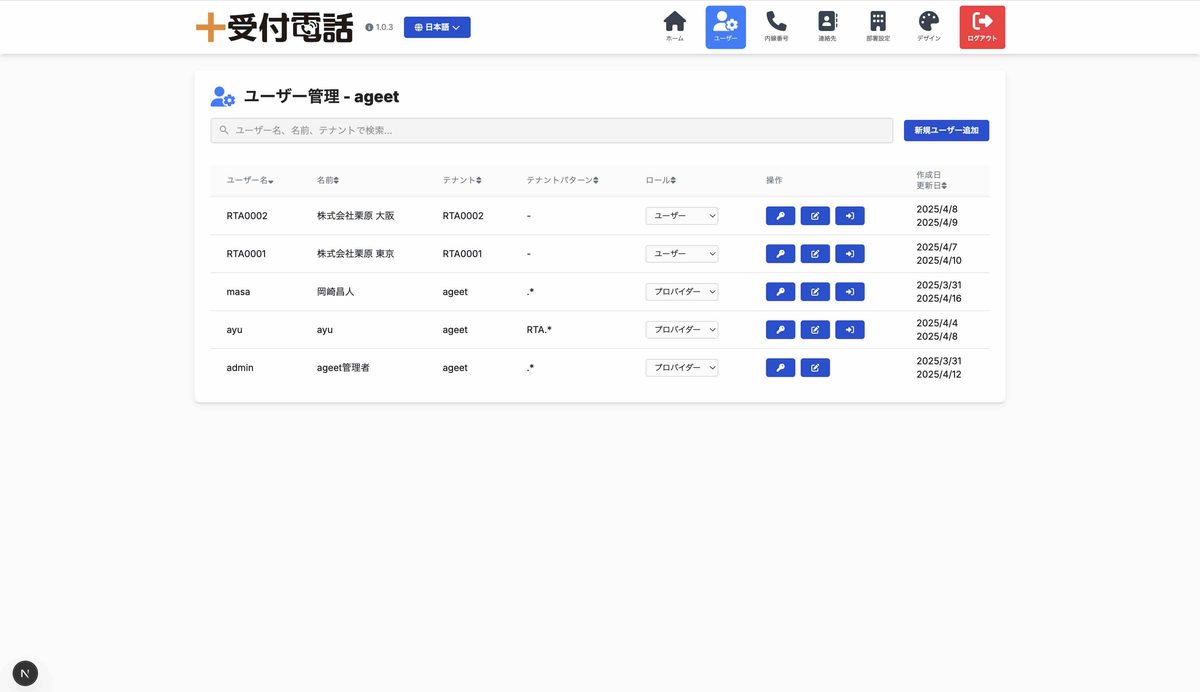Click key password icon for admin

(780, 368)
